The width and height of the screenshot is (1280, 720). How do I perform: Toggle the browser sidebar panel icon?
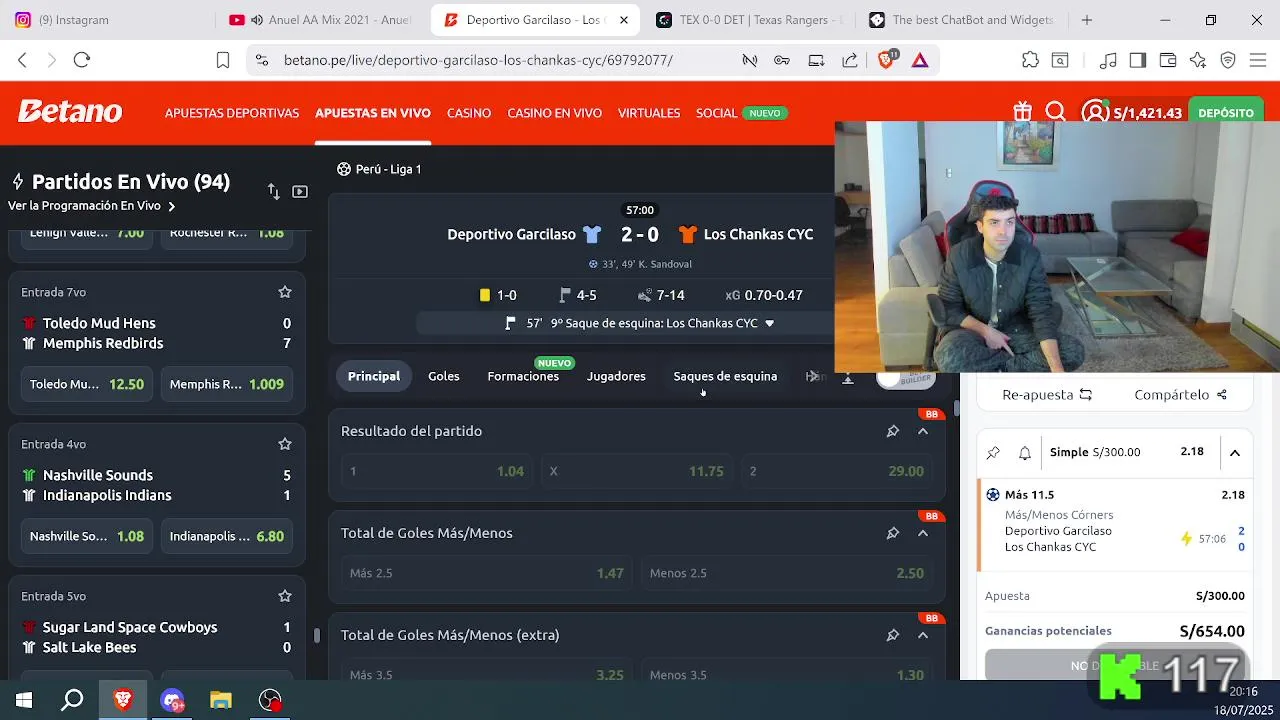click(x=1138, y=60)
